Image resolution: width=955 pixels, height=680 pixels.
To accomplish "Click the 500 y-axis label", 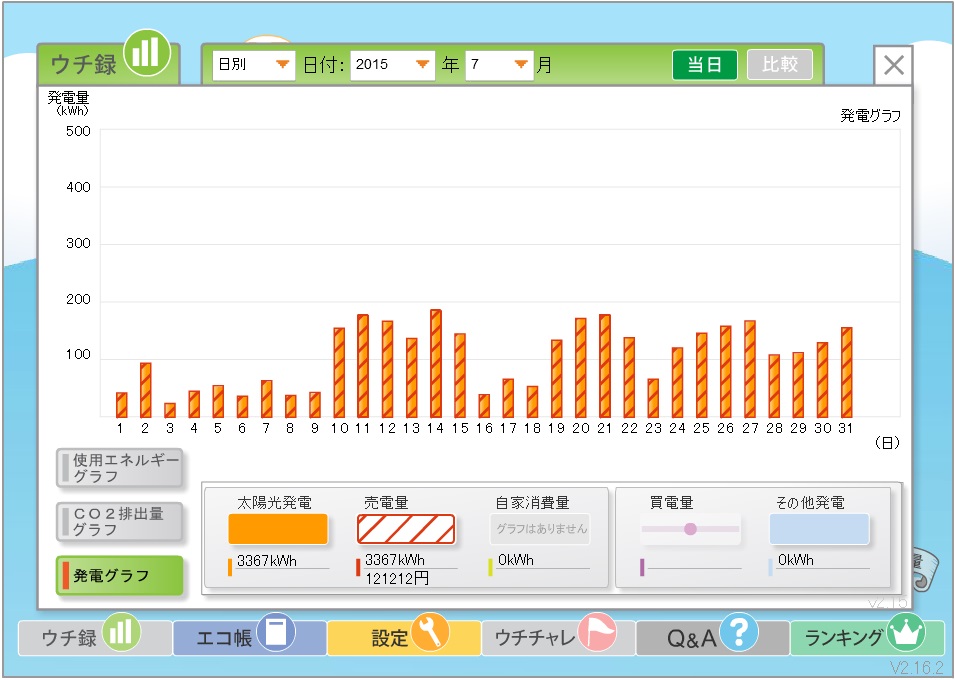I will click(78, 131).
